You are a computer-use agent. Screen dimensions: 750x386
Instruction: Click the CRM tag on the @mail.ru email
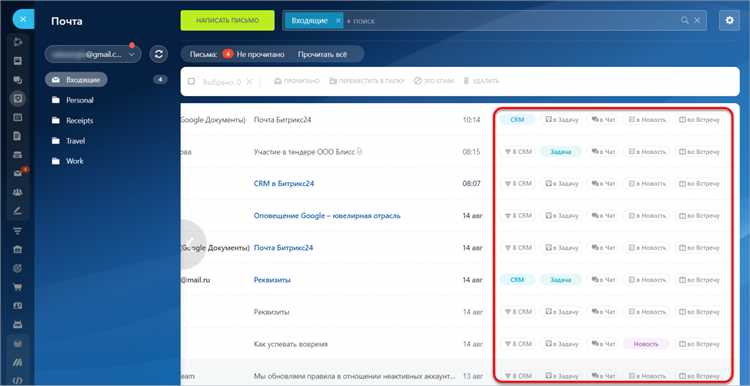pyautogui.click(x=517, y=280)
